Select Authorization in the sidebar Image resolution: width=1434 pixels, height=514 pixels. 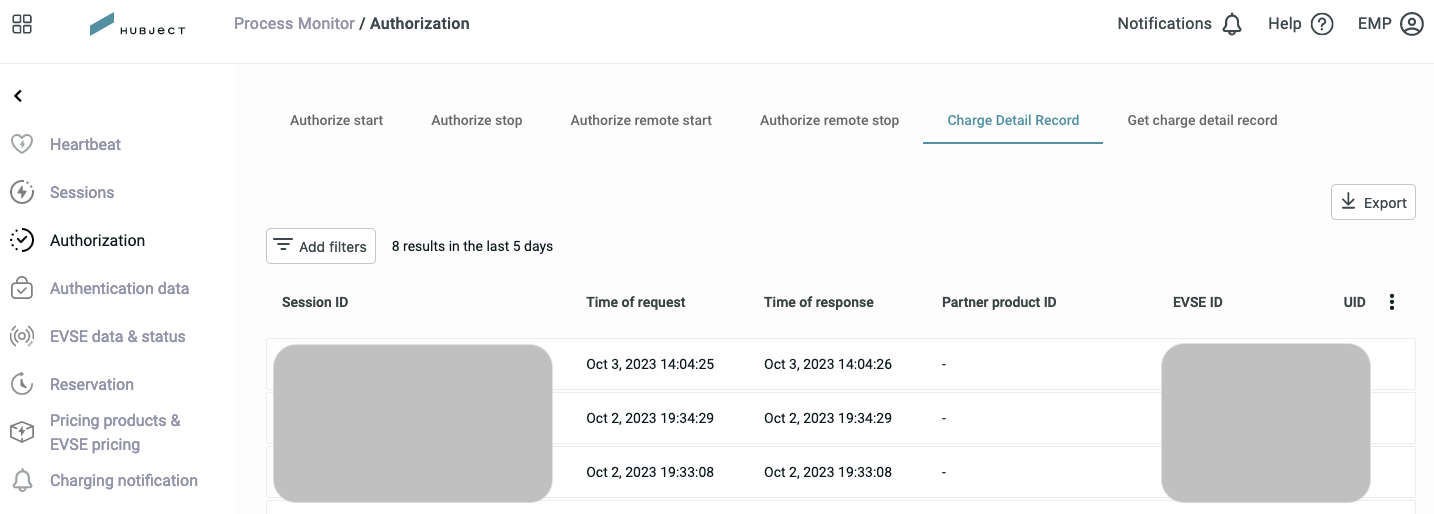coord(97,240)
